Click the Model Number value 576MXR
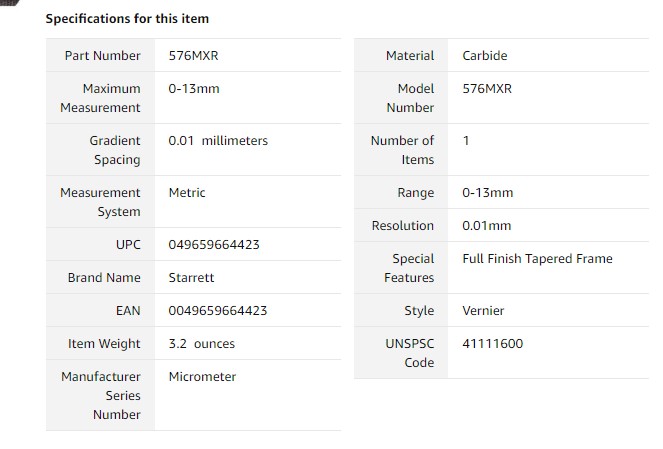The image size is (663, 449). click(x=487, y=89)
